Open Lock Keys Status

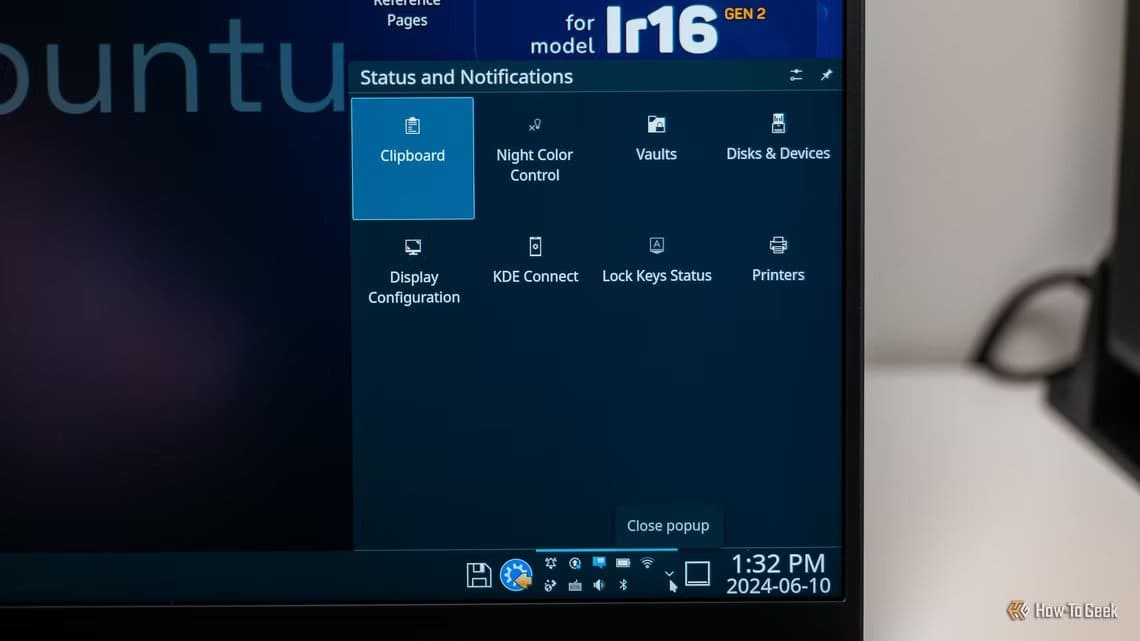pos(657,259)
